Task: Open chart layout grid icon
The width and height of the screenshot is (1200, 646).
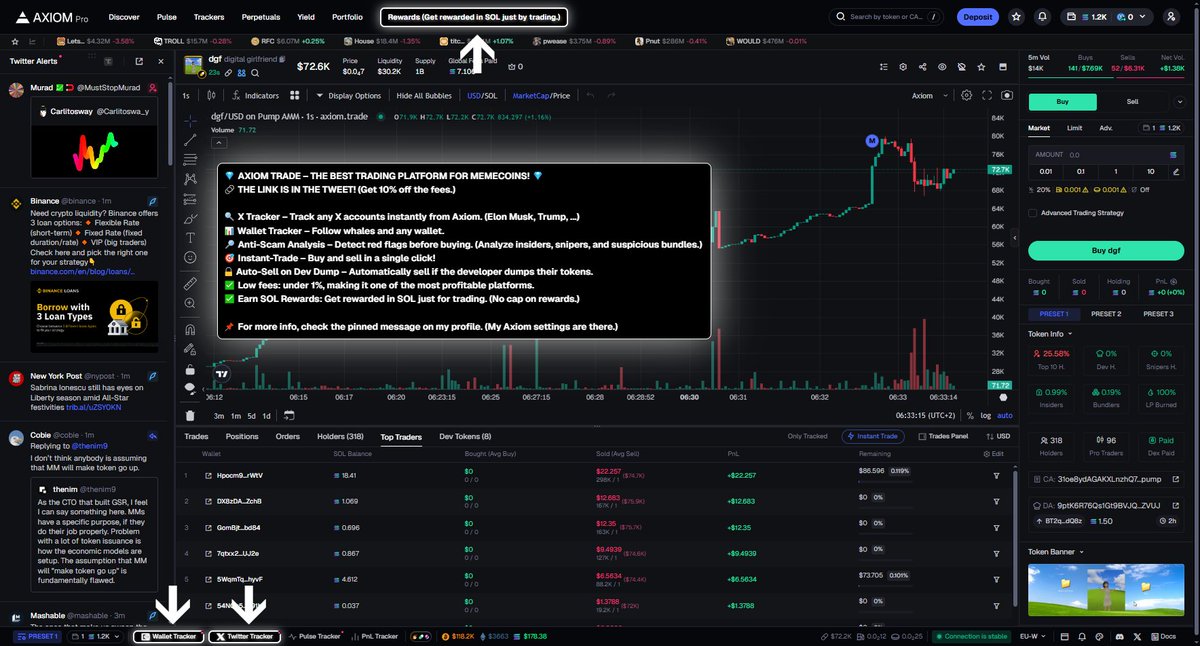Action: [x=295, y=96]
